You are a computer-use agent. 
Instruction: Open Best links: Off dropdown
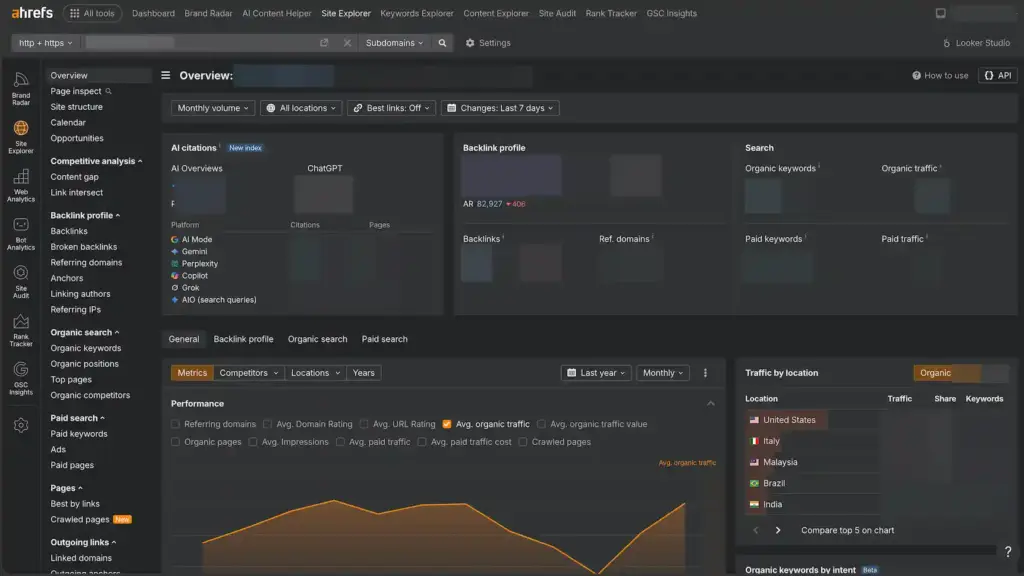(x=392, y=108)
